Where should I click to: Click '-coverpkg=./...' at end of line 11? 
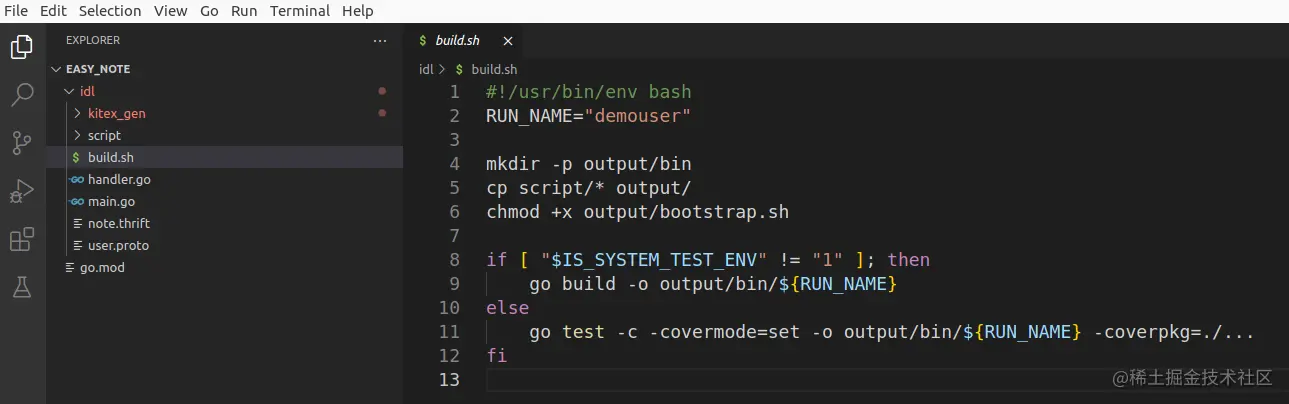[1173, 332]
